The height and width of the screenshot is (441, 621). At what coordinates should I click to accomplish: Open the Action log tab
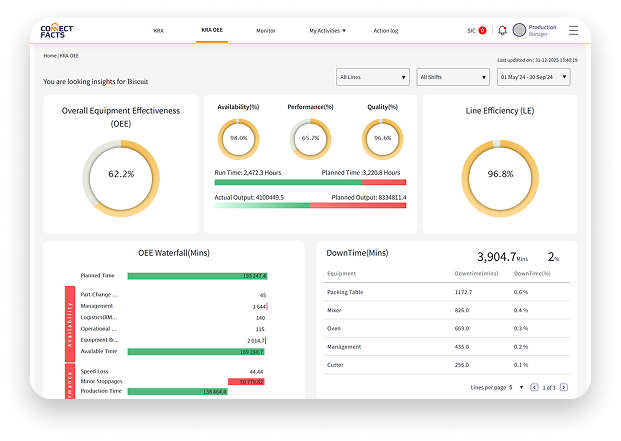click(x=386, y=31)
